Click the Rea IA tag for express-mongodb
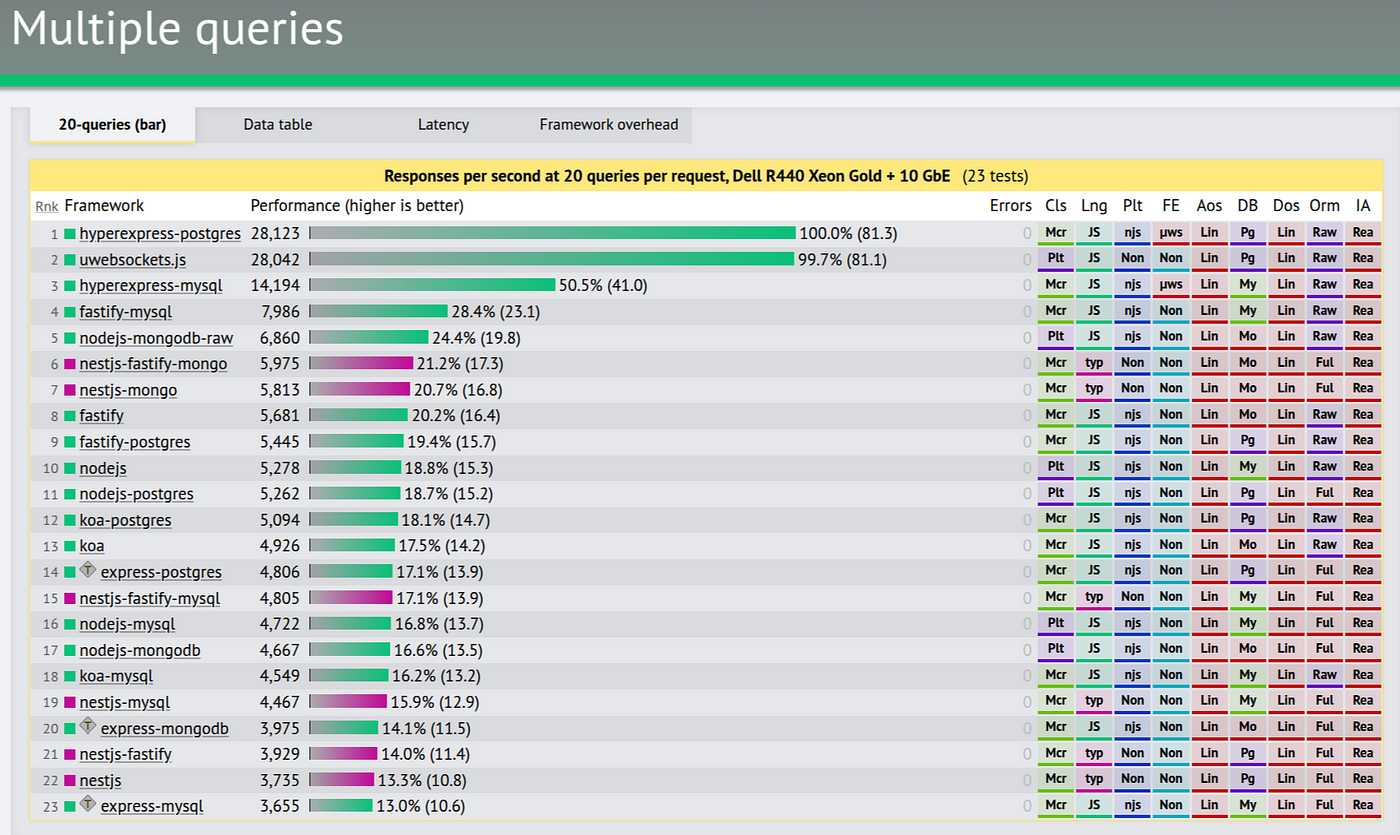This screenshot has height=835, width=1400. click(1363, 727)
